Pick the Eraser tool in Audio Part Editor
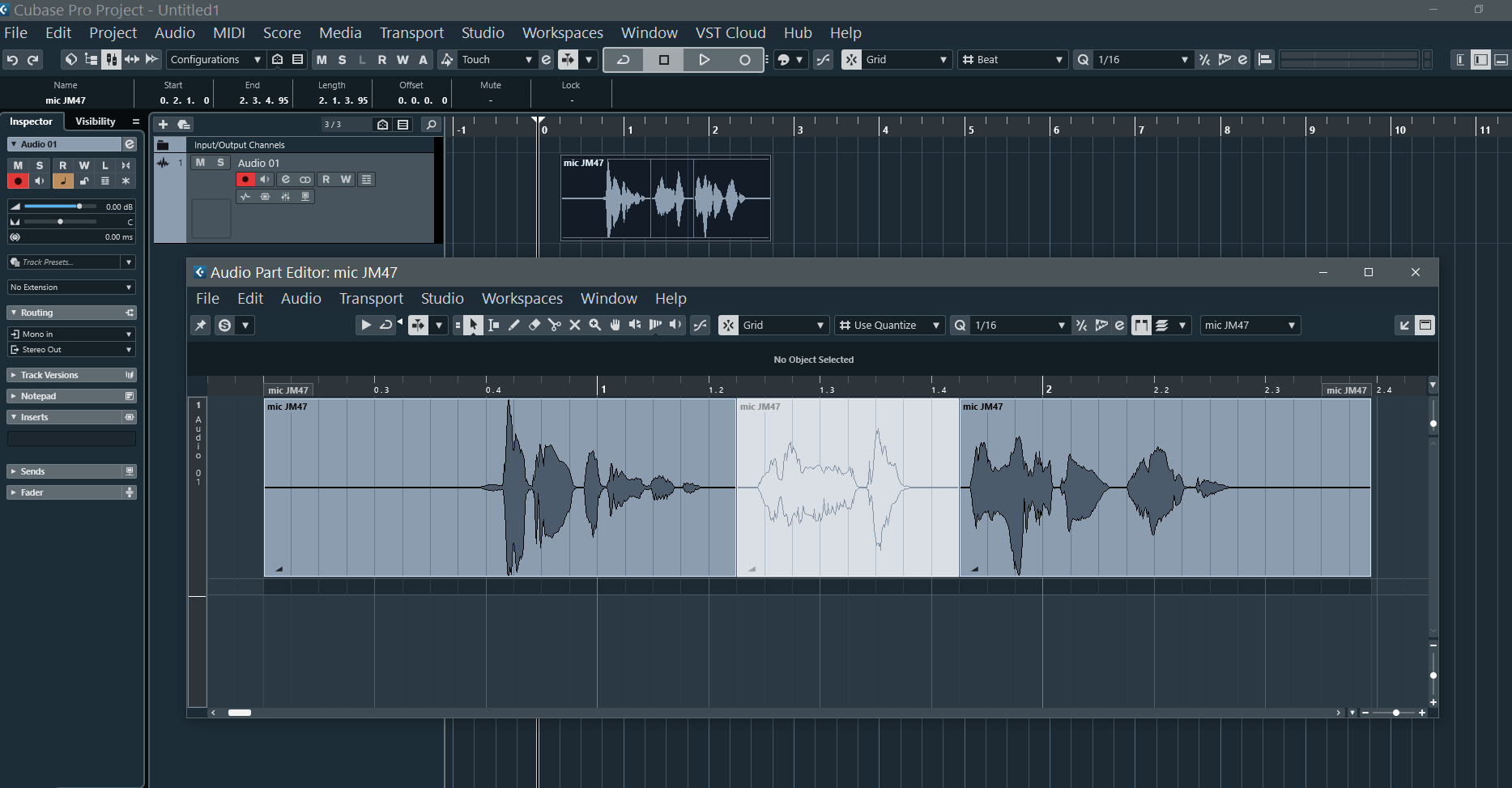 (x=535, y=326)
